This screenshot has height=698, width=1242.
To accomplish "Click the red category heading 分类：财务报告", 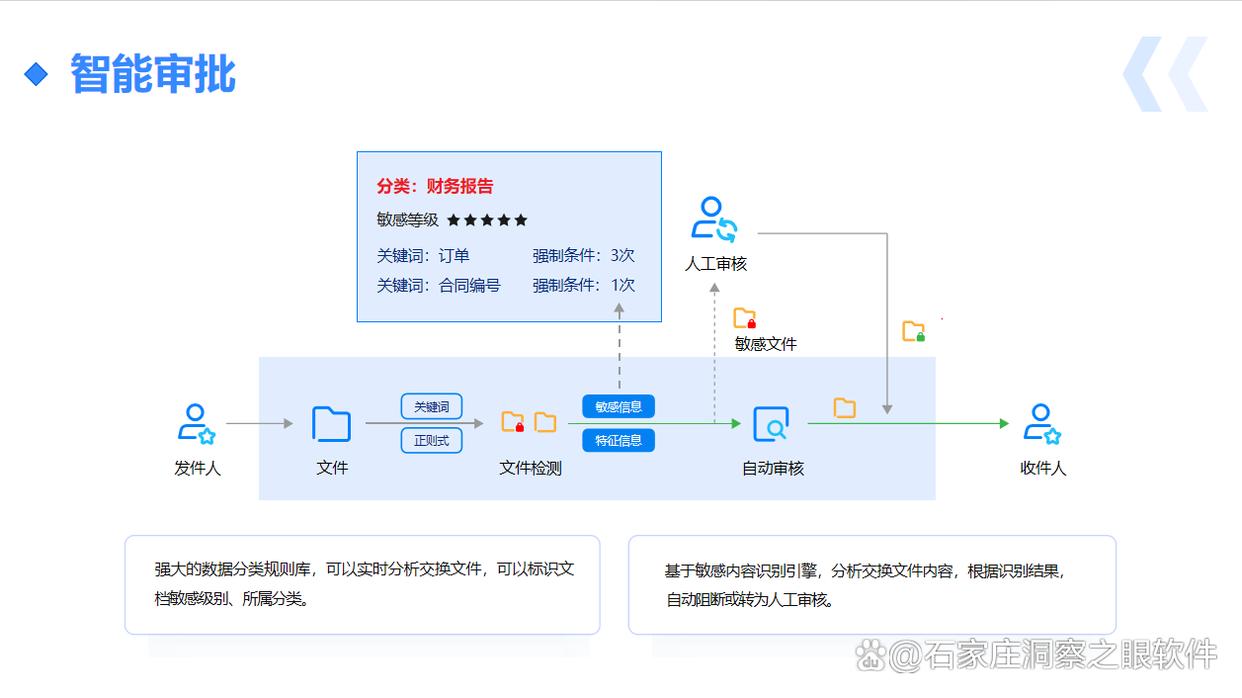I will [x=435, y=186].
